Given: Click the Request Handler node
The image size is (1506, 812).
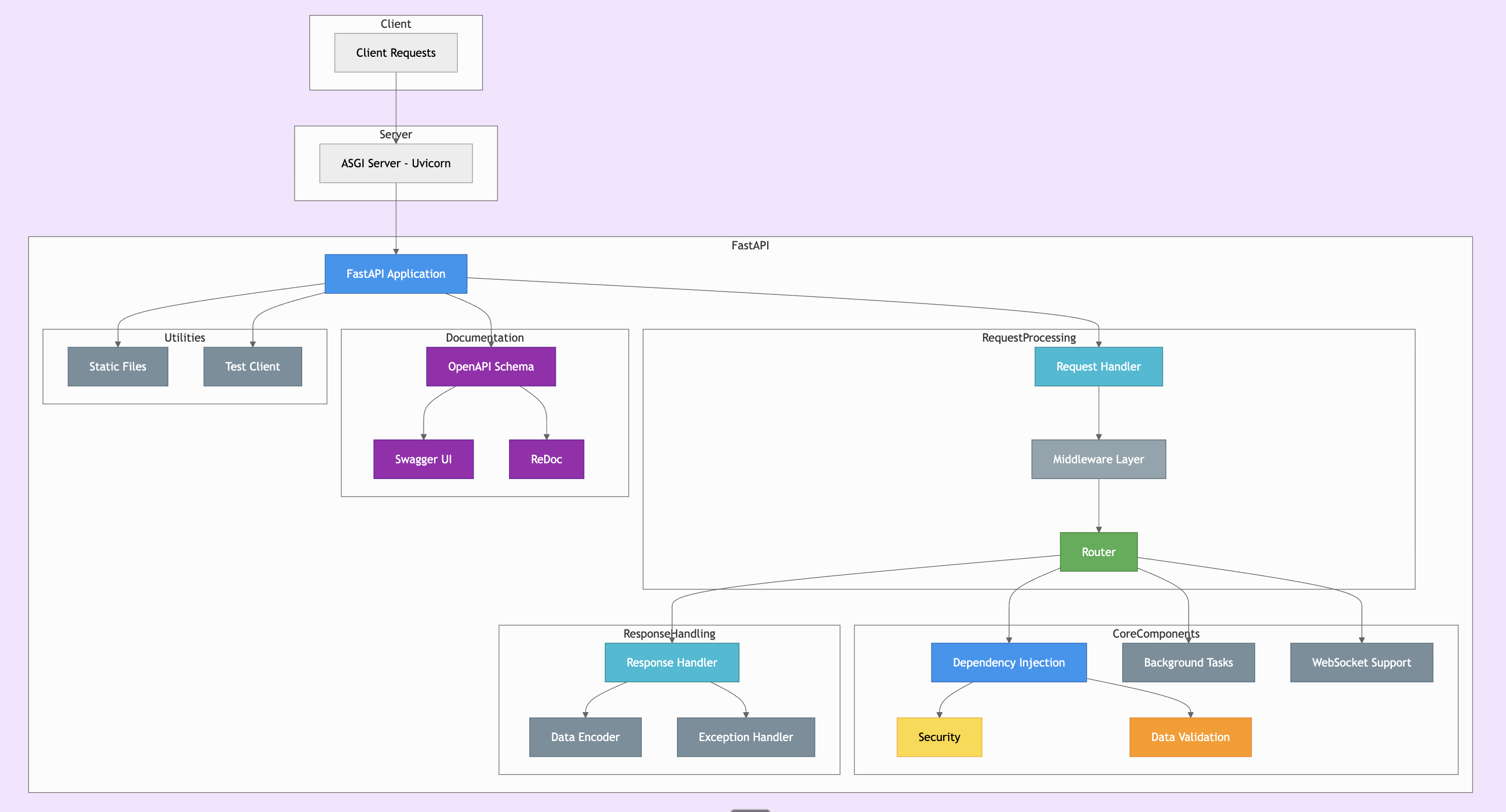Looking at the screenshot, I should (x=1098, y=366).
